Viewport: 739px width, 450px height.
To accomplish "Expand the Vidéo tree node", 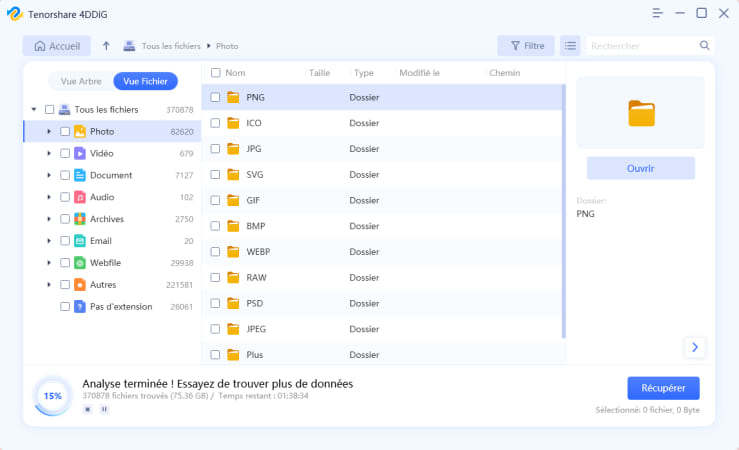I will (49, 153).
